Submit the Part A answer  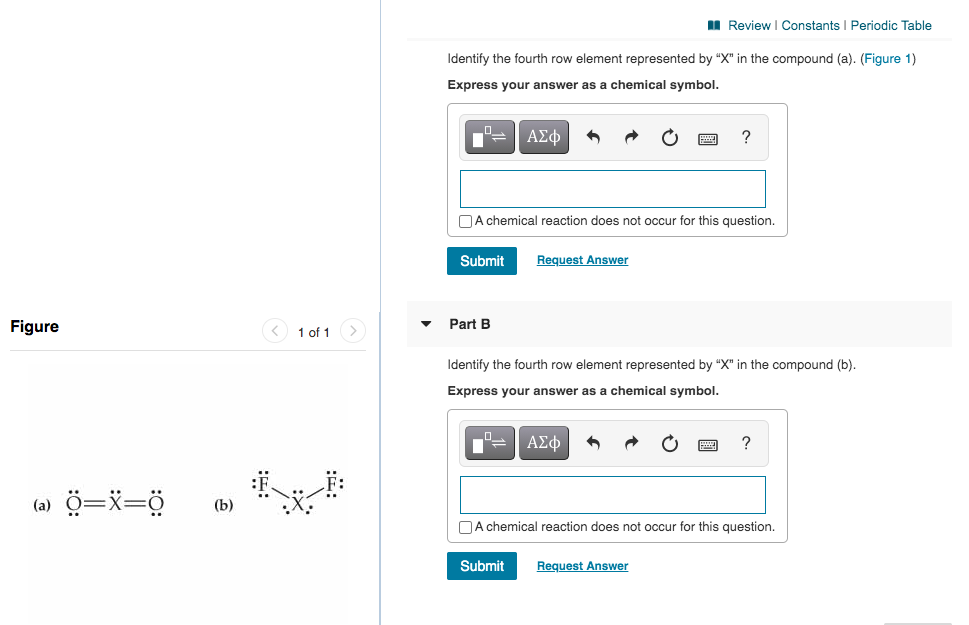tap(481, 260)
